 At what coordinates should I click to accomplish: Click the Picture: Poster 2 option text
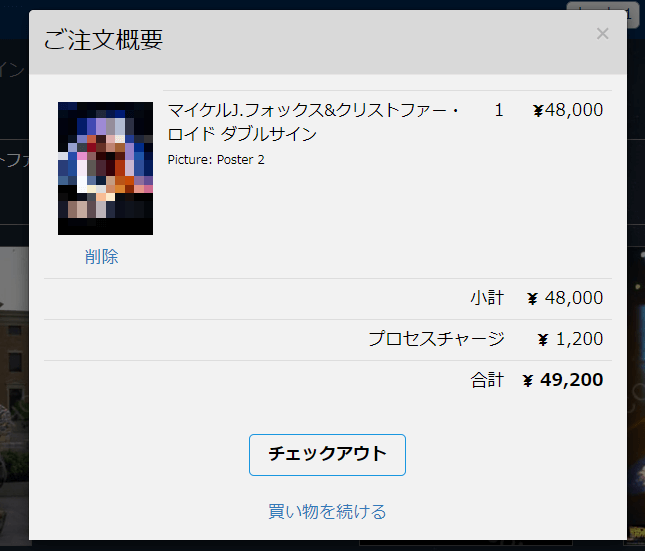[216, 160]
